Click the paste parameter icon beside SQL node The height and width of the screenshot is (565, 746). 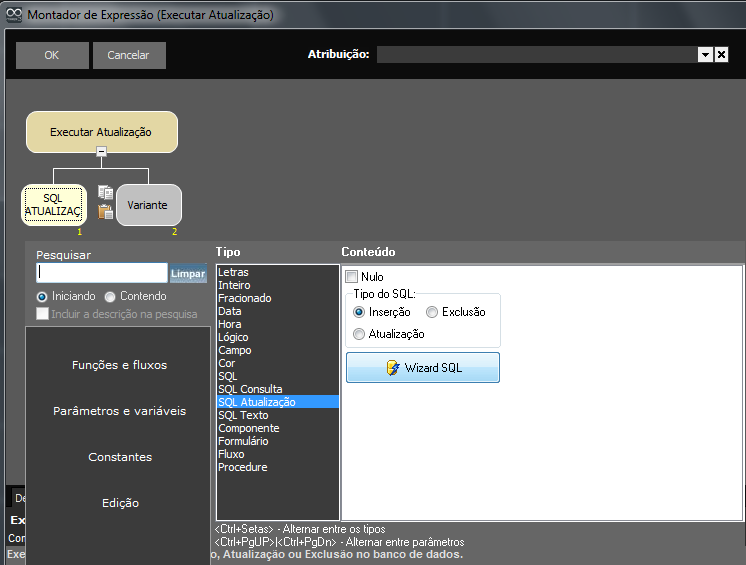pos(105,212)
